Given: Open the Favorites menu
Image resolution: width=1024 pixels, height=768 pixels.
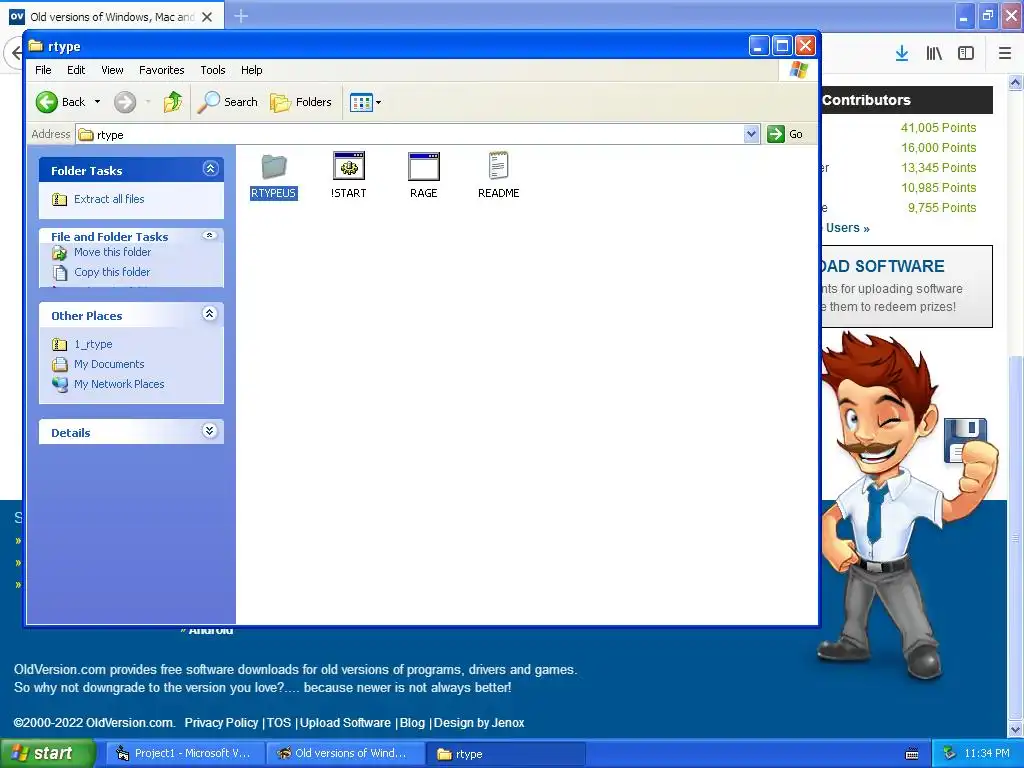Looking at the screenshot, I should (161, 70).
